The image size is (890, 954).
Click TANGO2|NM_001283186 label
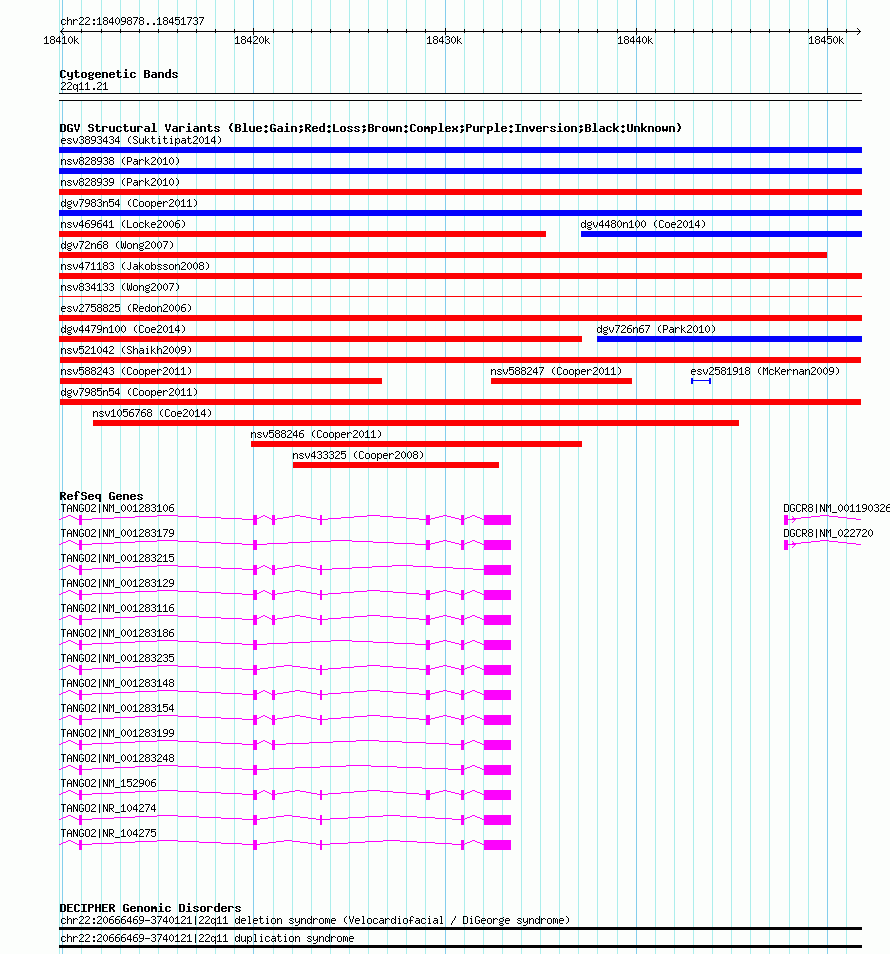[x=117, y=633]
